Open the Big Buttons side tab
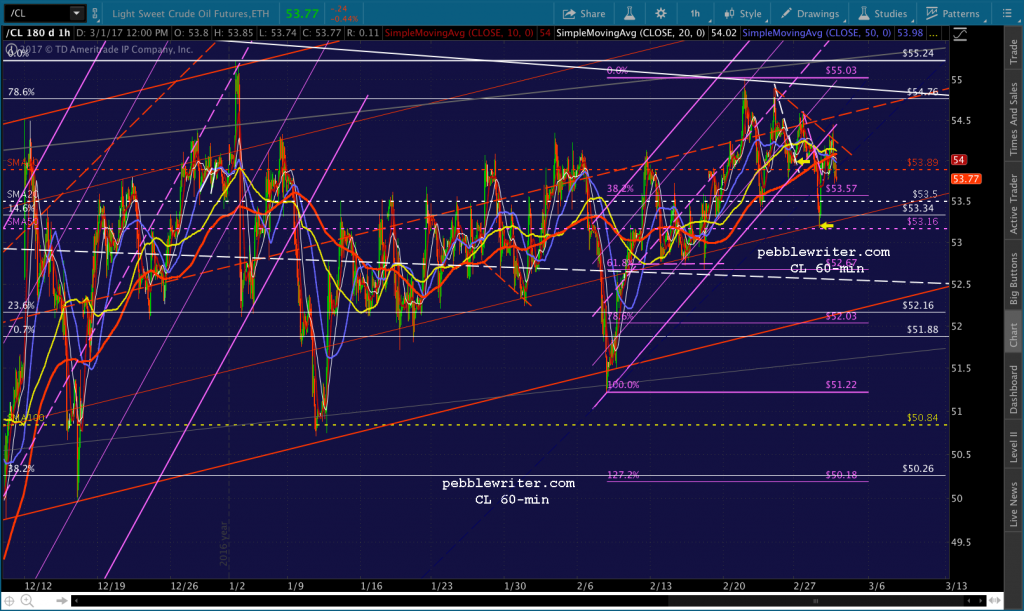Image resolution: width=1024 pixels, height=611 pixels. [x=1014, y=279]
